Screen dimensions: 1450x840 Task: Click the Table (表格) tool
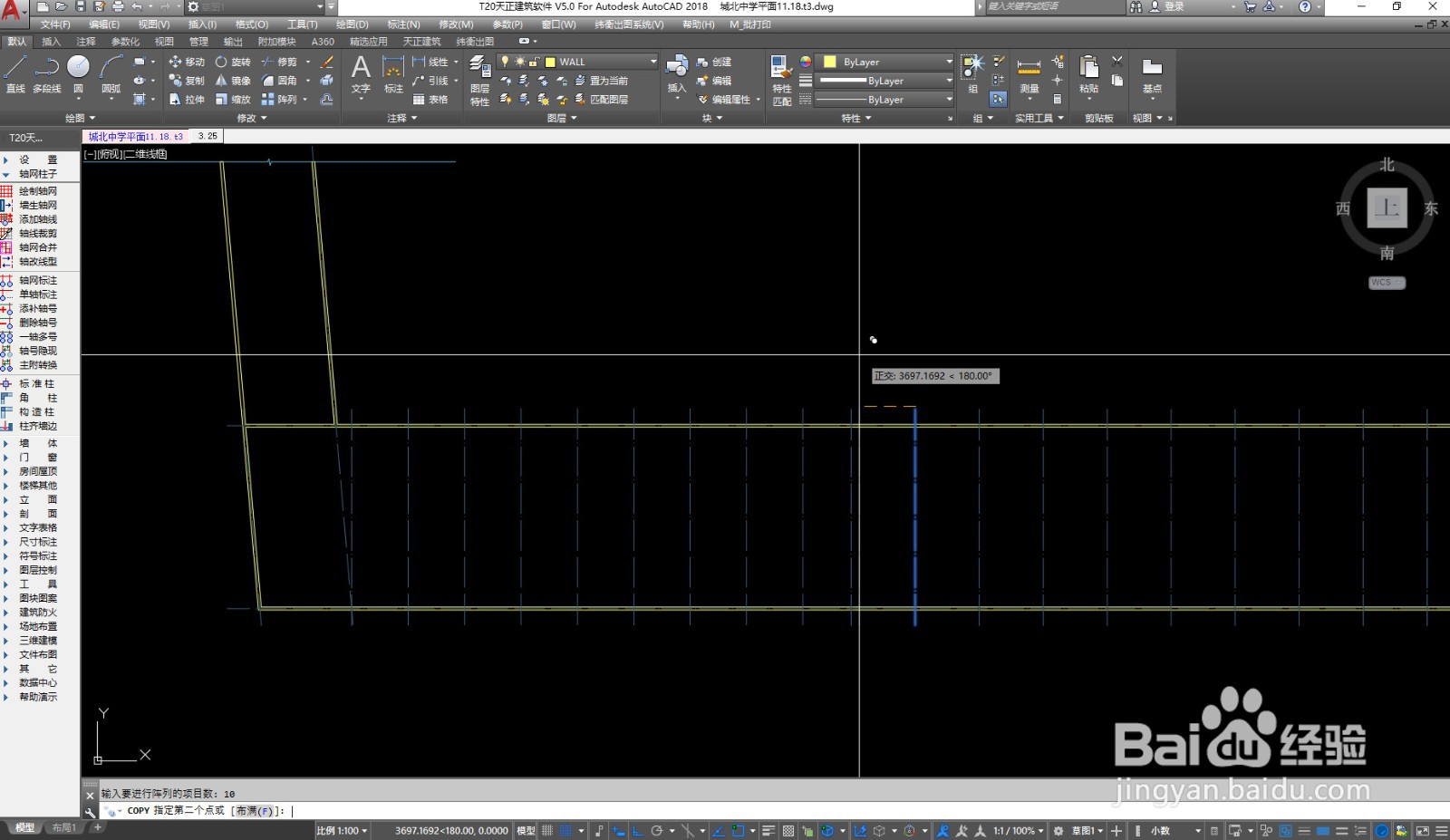[x=430, y=100]
